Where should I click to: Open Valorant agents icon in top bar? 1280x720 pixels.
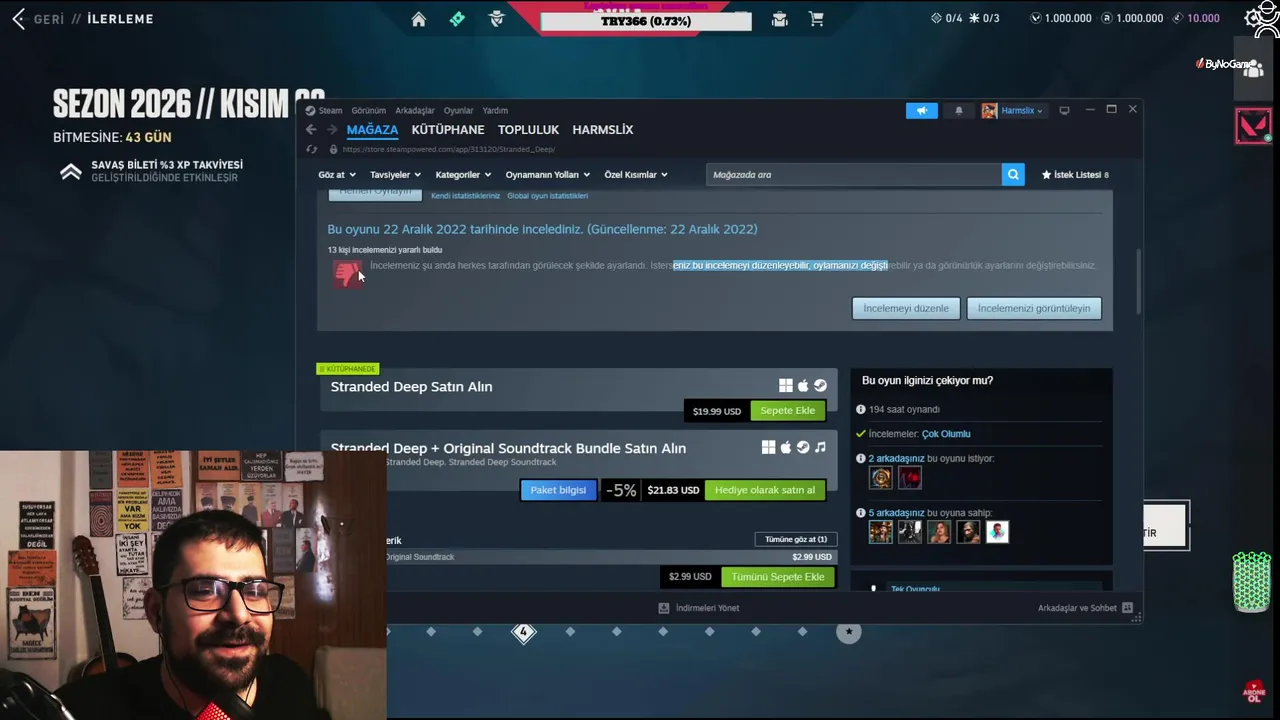click(x=497, y=19)
